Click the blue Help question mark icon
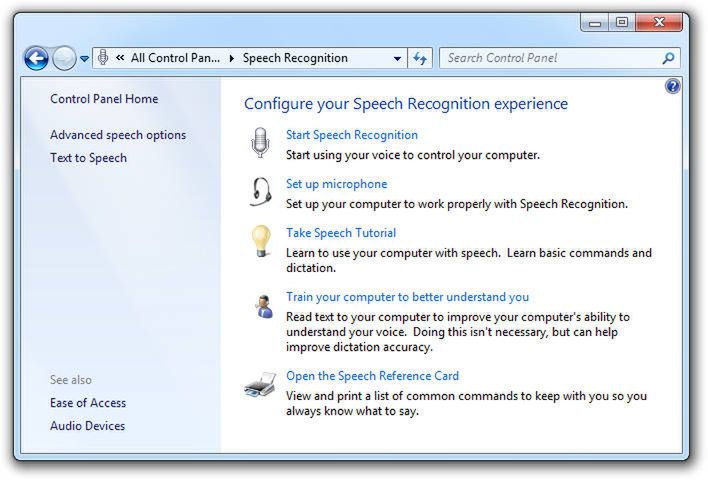The width and height of the screenshot is (708, 480). (672, 86)
